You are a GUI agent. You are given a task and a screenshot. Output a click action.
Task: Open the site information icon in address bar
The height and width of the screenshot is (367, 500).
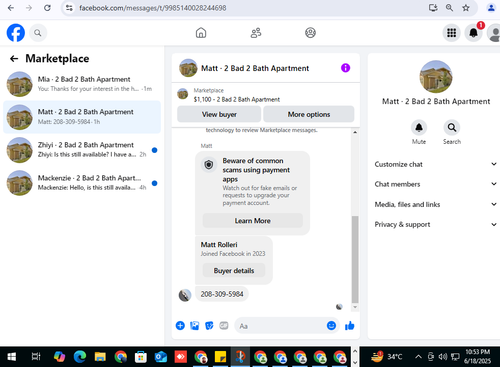tap(69, 8)
